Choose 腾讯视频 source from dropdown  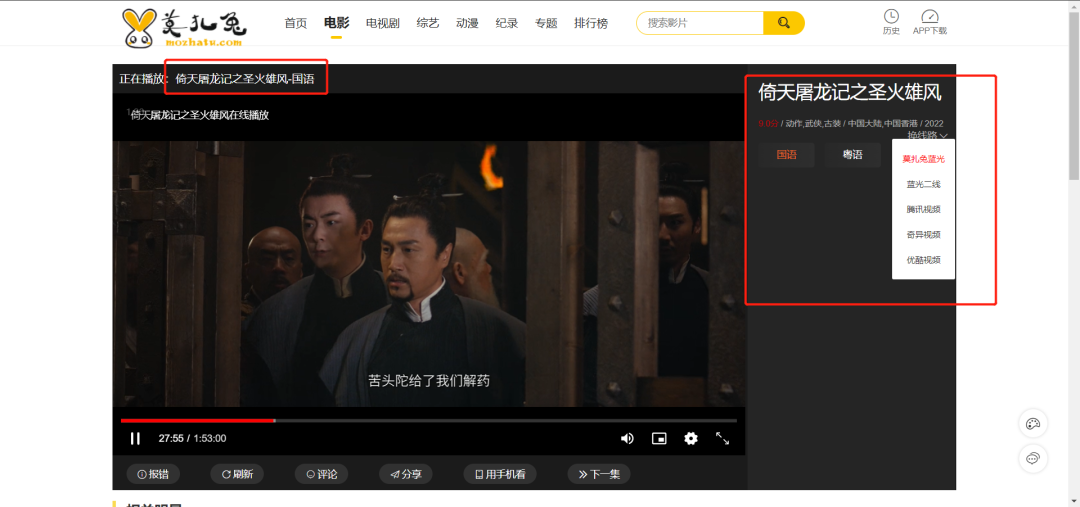click(x=924, y=209)
